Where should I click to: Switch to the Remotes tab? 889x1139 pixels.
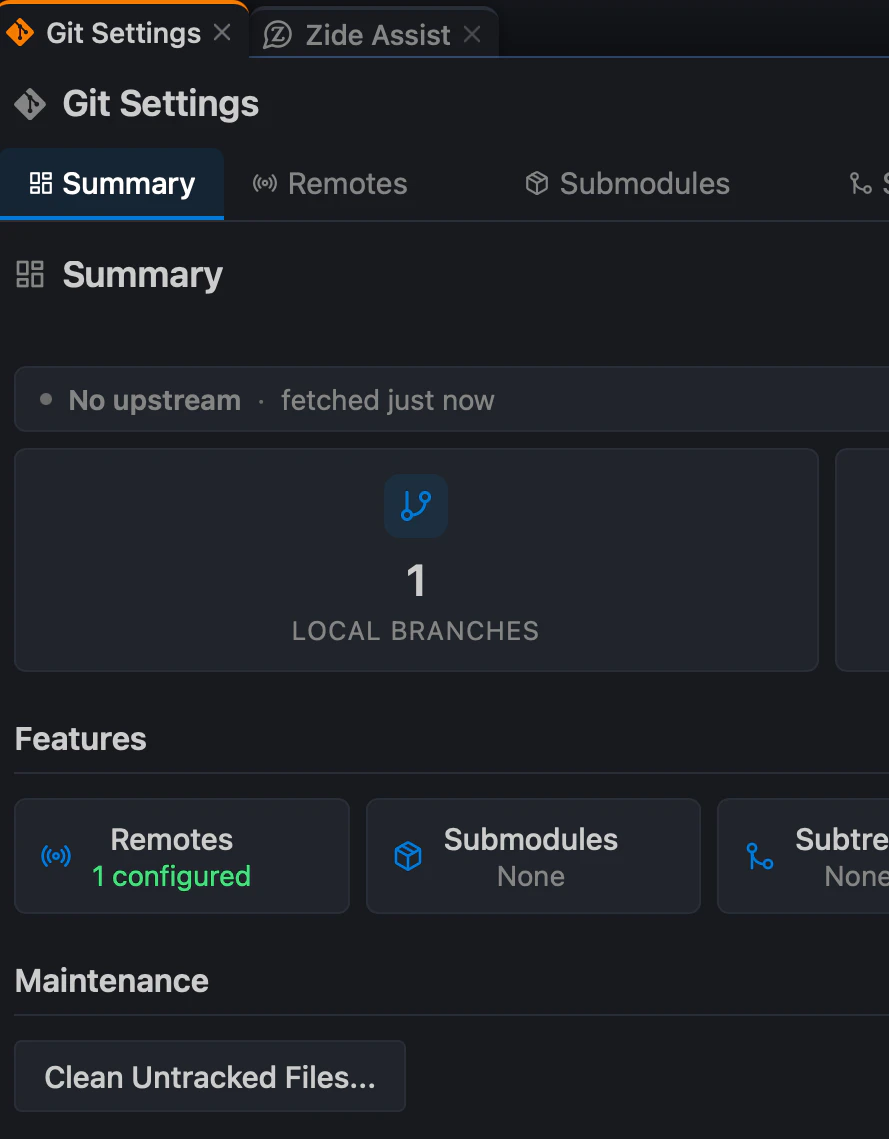[x=330, y=184]
